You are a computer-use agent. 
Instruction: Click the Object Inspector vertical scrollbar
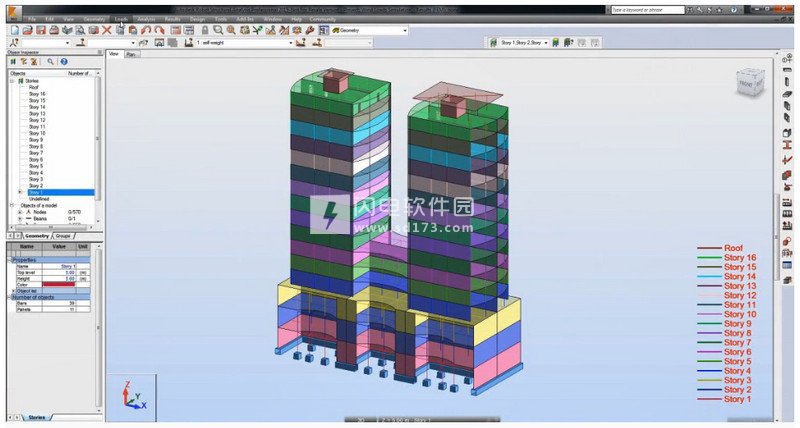pyautogui.click(x=98, y=138)
